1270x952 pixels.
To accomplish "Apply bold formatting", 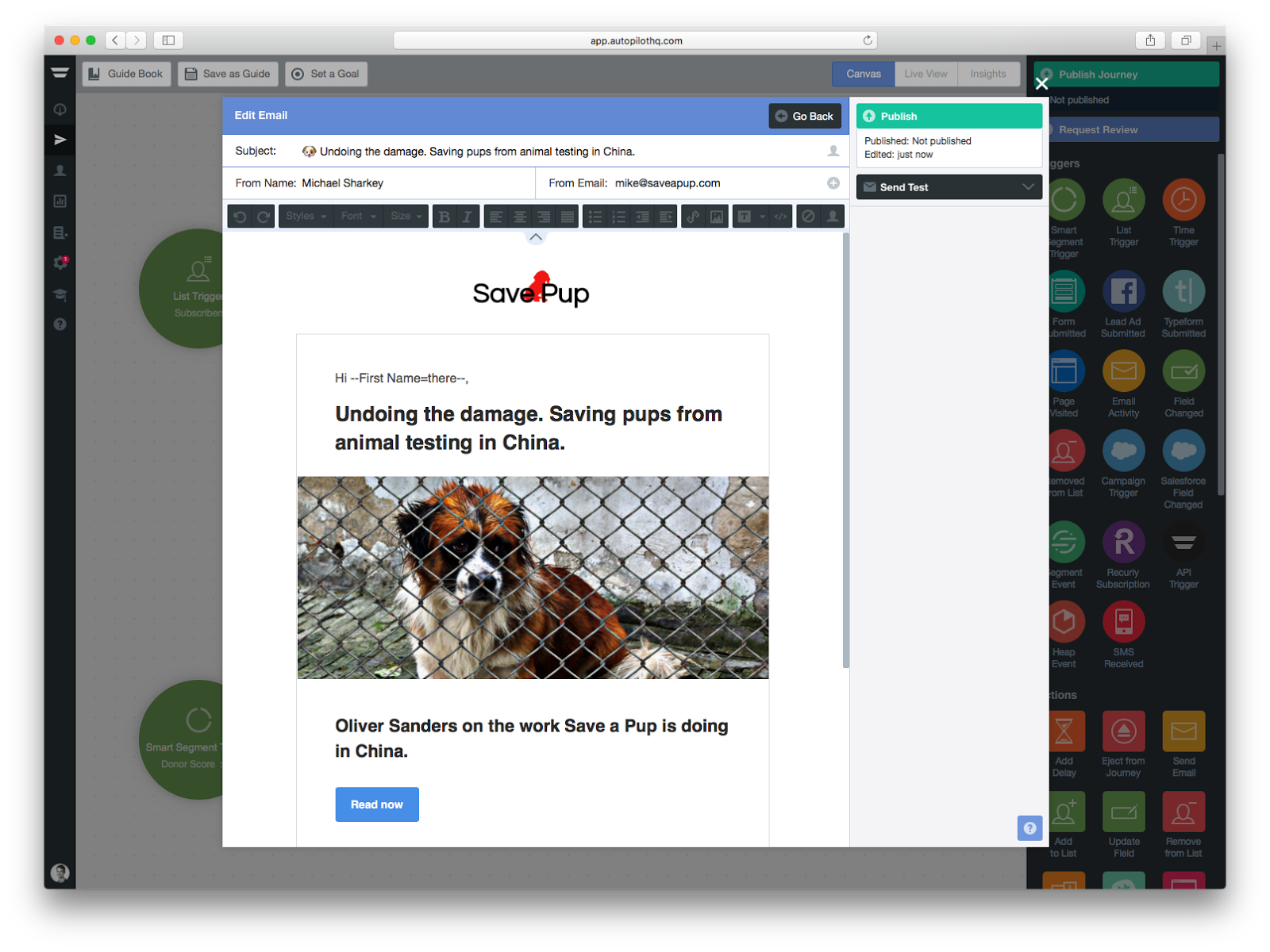I will [444, 217].
